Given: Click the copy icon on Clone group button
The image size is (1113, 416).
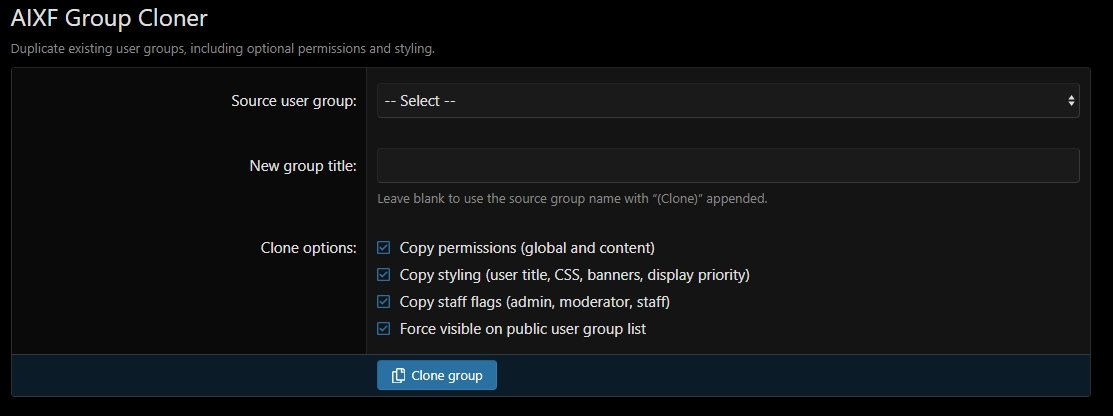Looking at the screenshot, I should coord(398,375).
